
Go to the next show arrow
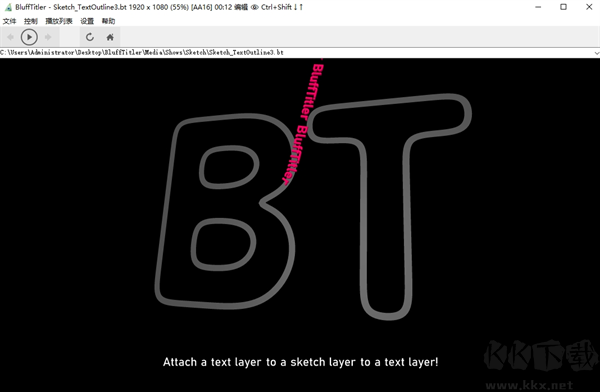48,37
